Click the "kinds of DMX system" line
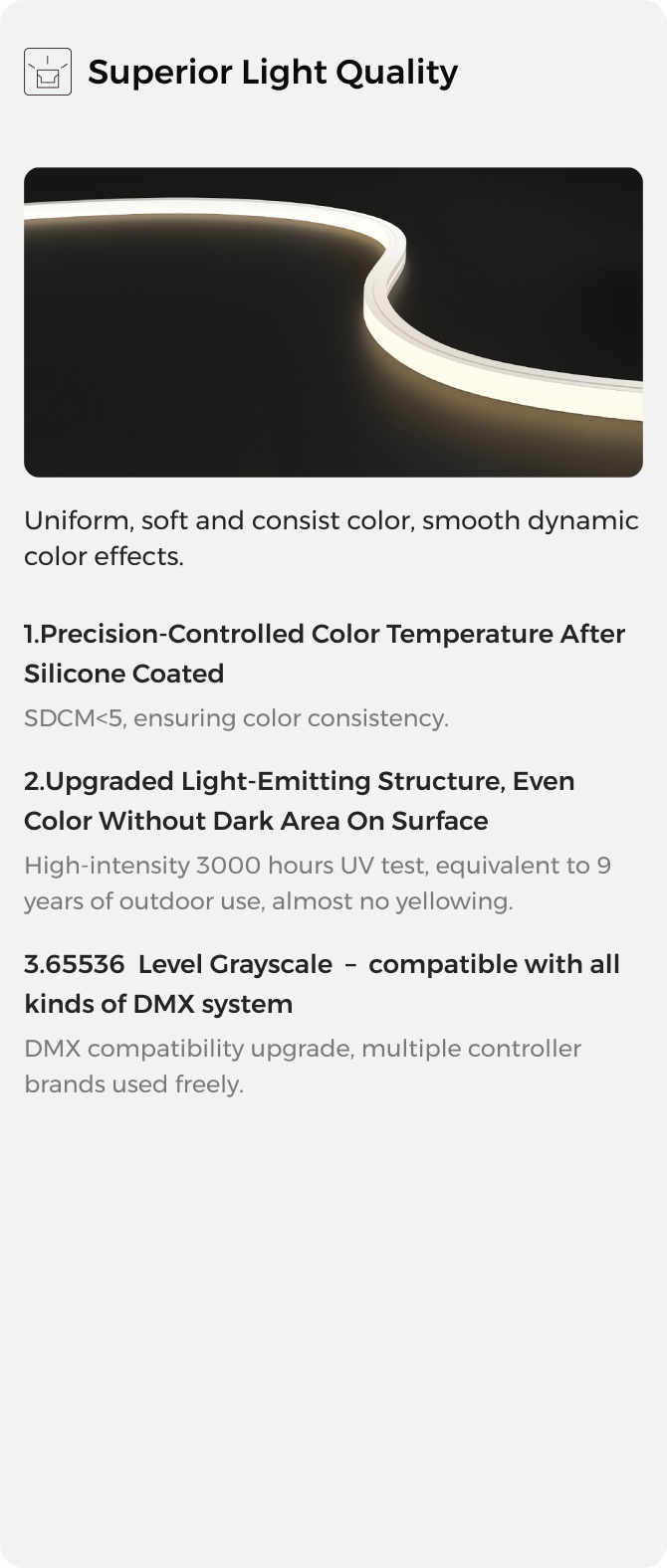The height and width of the screenshot is (1568, 667). pyautogui.click(x=158, y=1004)
